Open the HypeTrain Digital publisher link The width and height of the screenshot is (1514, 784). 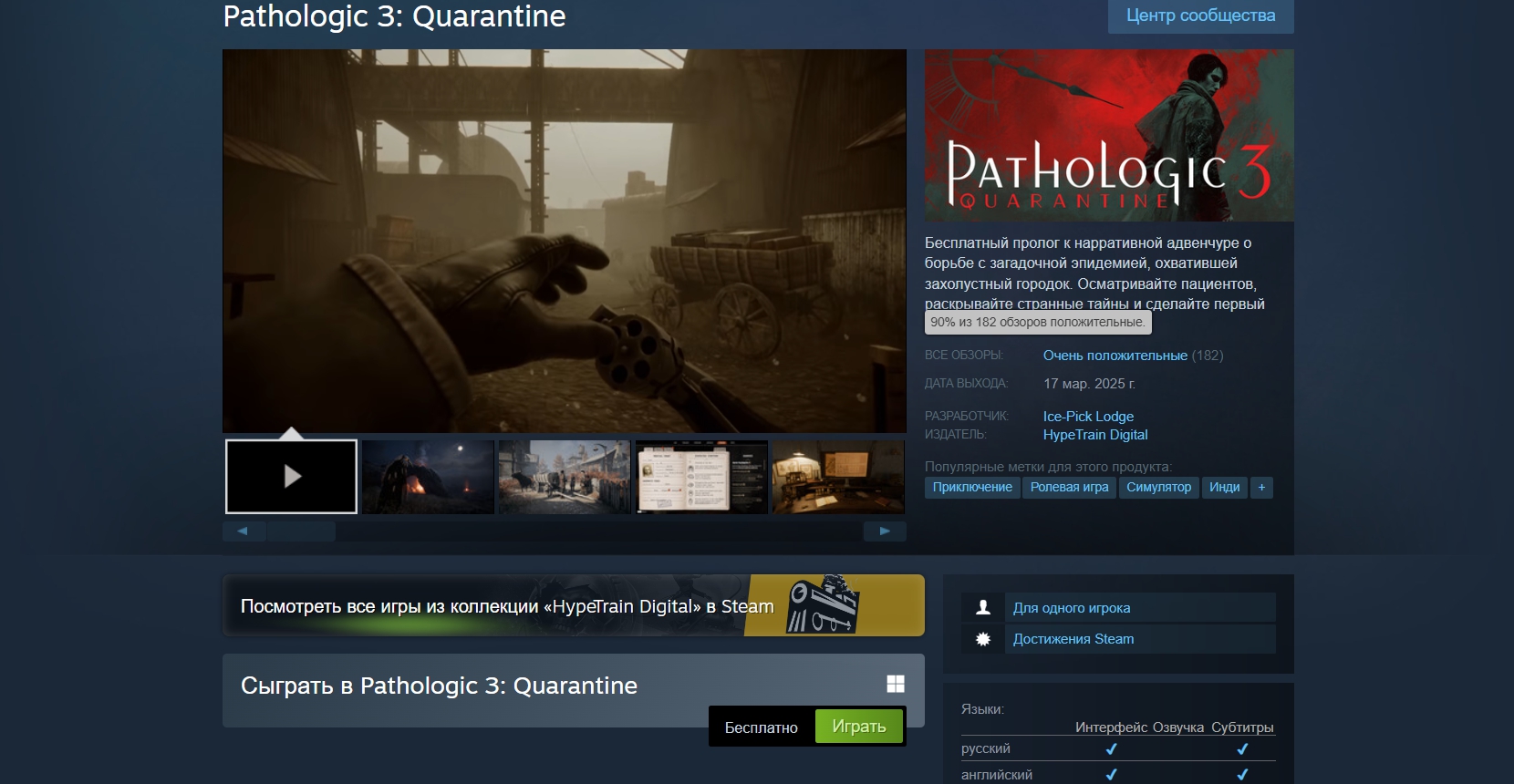[x=1094, y=435]
